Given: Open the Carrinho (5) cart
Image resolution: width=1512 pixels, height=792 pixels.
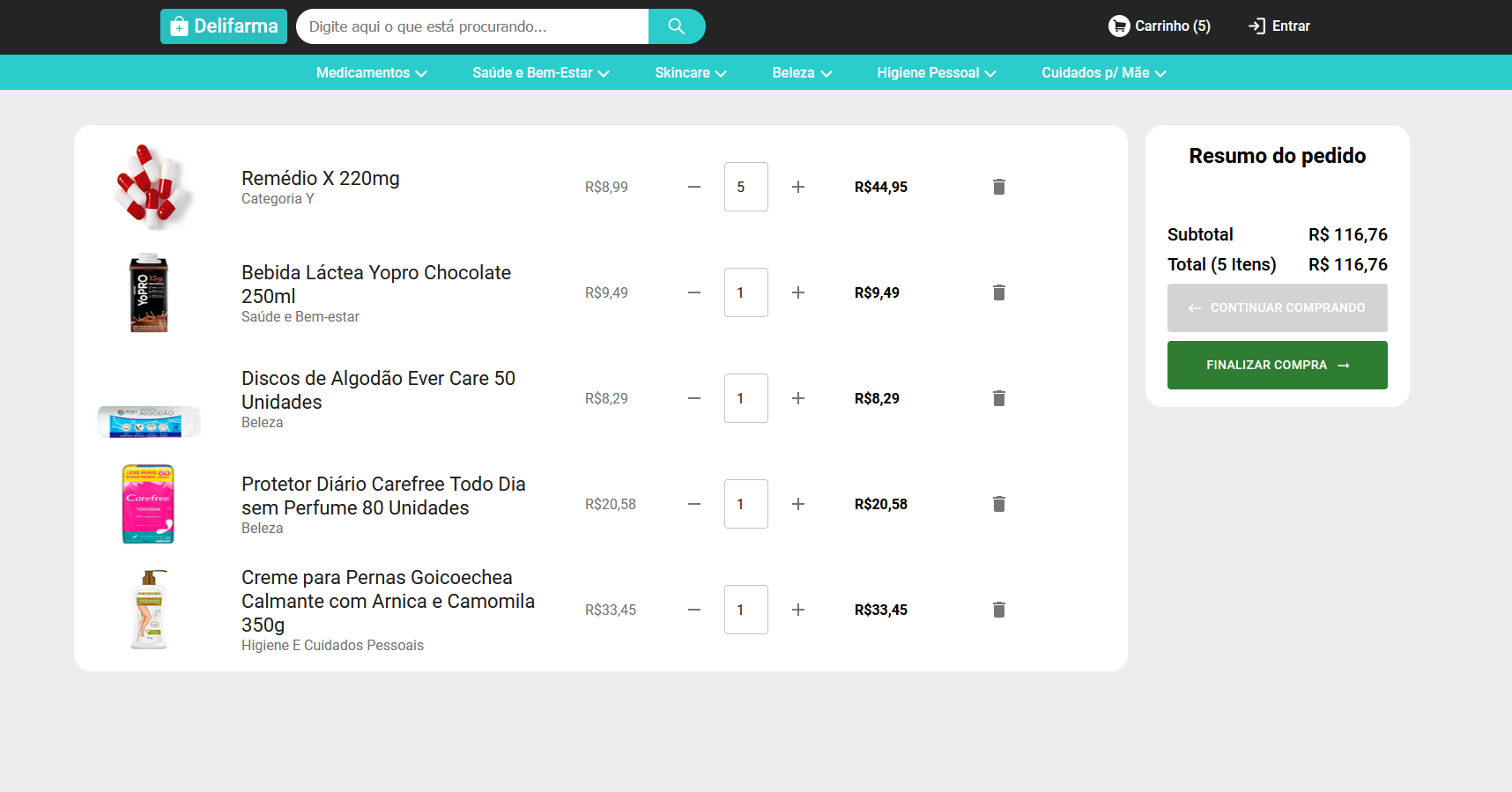Looking at the screenshot, I should (1160, 26).
